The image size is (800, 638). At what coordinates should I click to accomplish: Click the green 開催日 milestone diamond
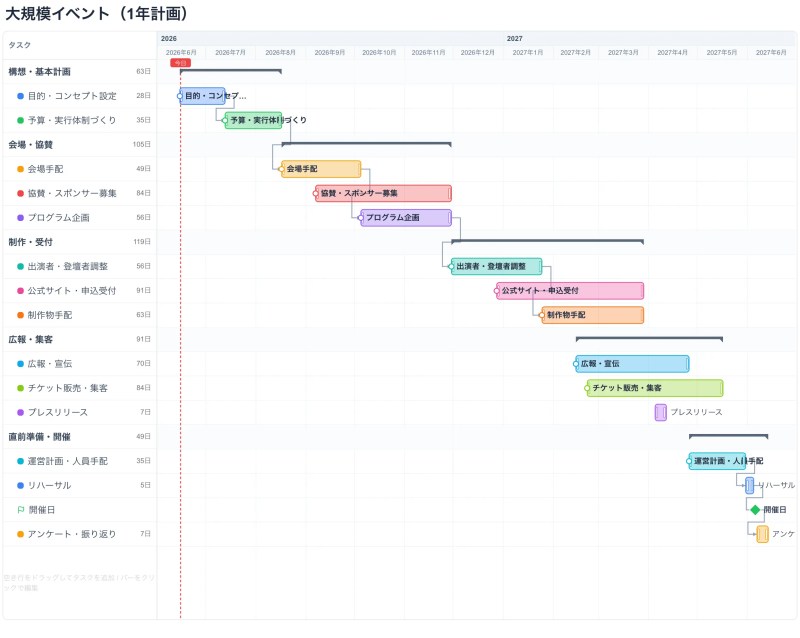[x=755, y=510]
